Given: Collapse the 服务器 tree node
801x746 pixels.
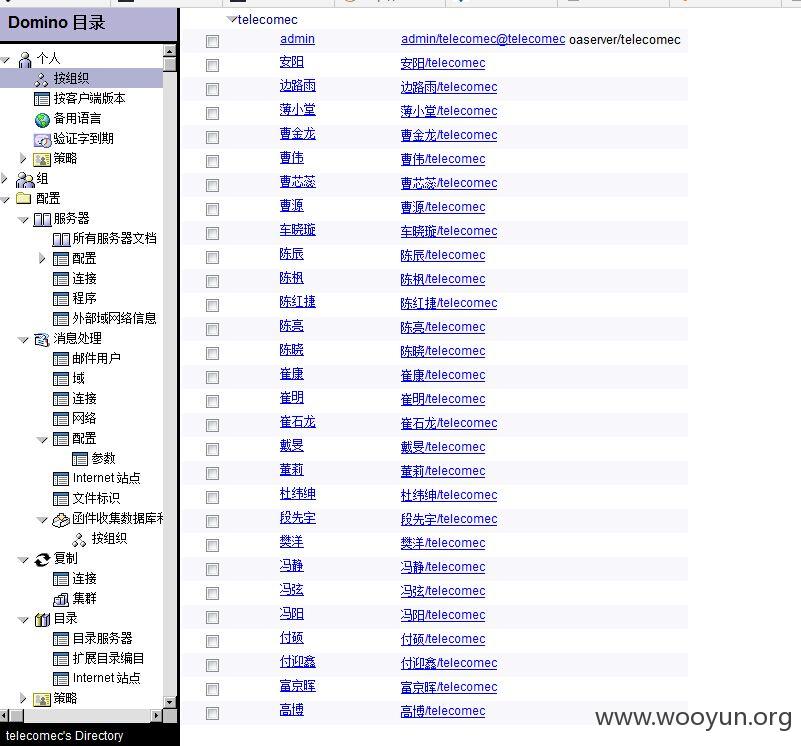Looking at the screenshot, I should [x=23, y=220].
